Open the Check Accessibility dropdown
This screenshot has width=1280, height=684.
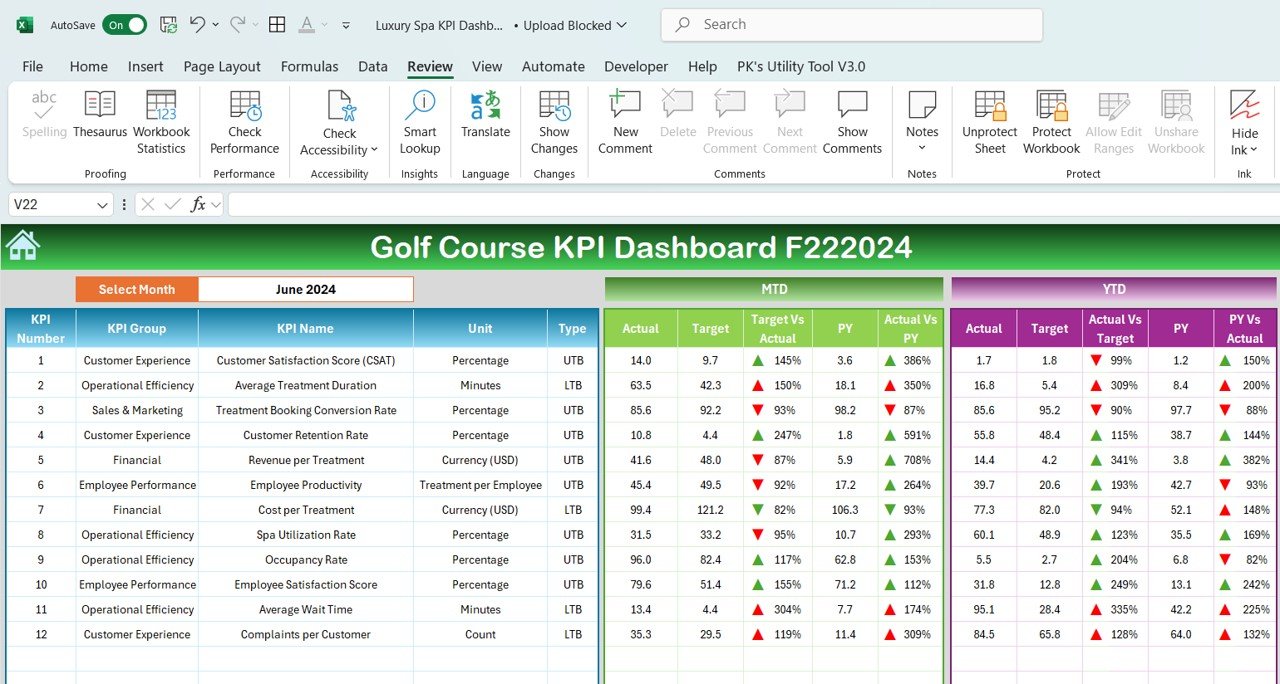coord(374,150)
